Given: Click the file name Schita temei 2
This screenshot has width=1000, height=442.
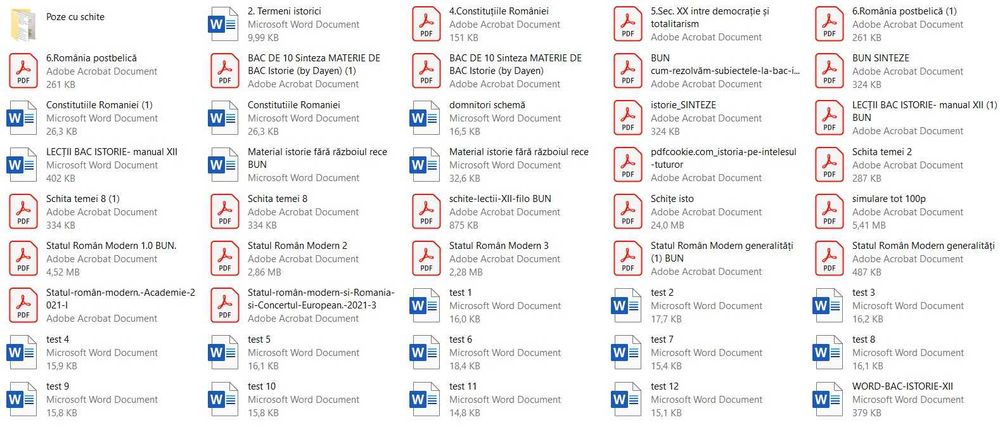Looking at the screenshot, I should [882, 152].
